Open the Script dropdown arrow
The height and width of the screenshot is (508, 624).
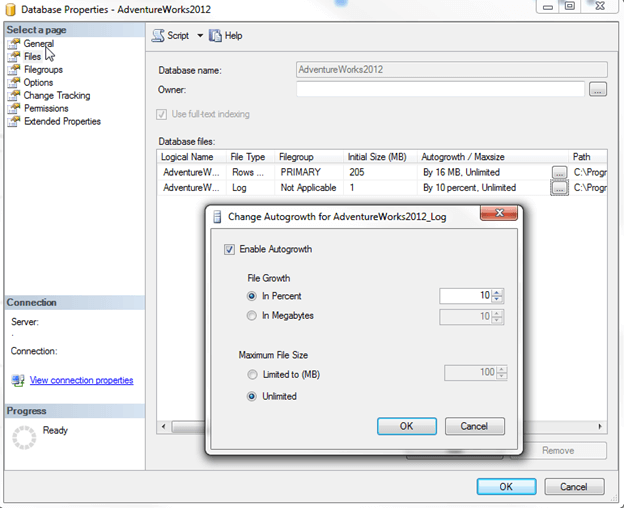(x=200, y=36)
